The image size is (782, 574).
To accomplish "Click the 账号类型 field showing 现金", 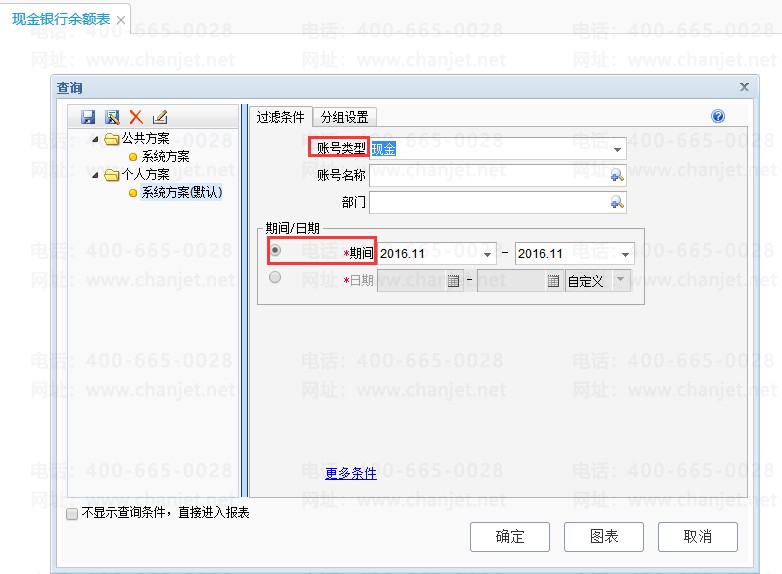I will click(498, 149).
